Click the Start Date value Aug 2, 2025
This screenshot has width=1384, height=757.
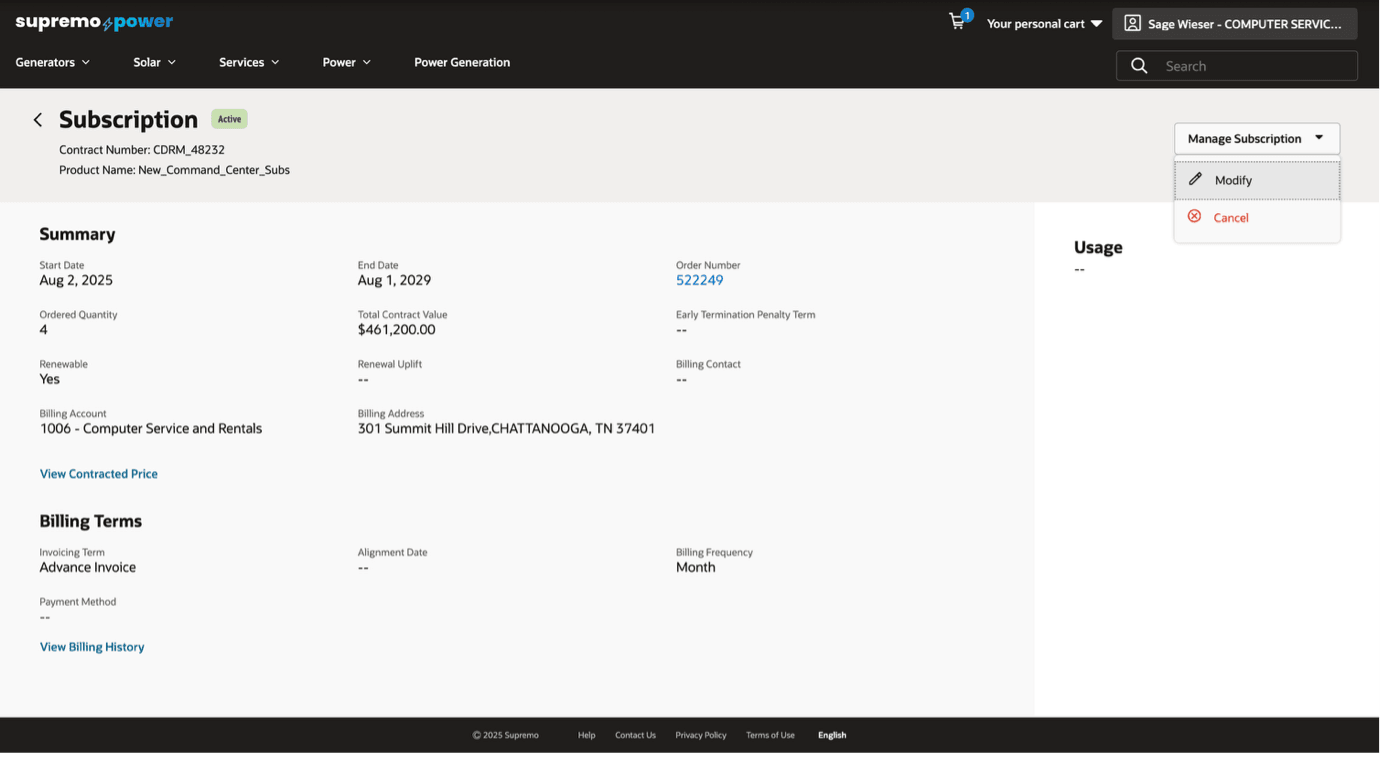tap(76, 280)
